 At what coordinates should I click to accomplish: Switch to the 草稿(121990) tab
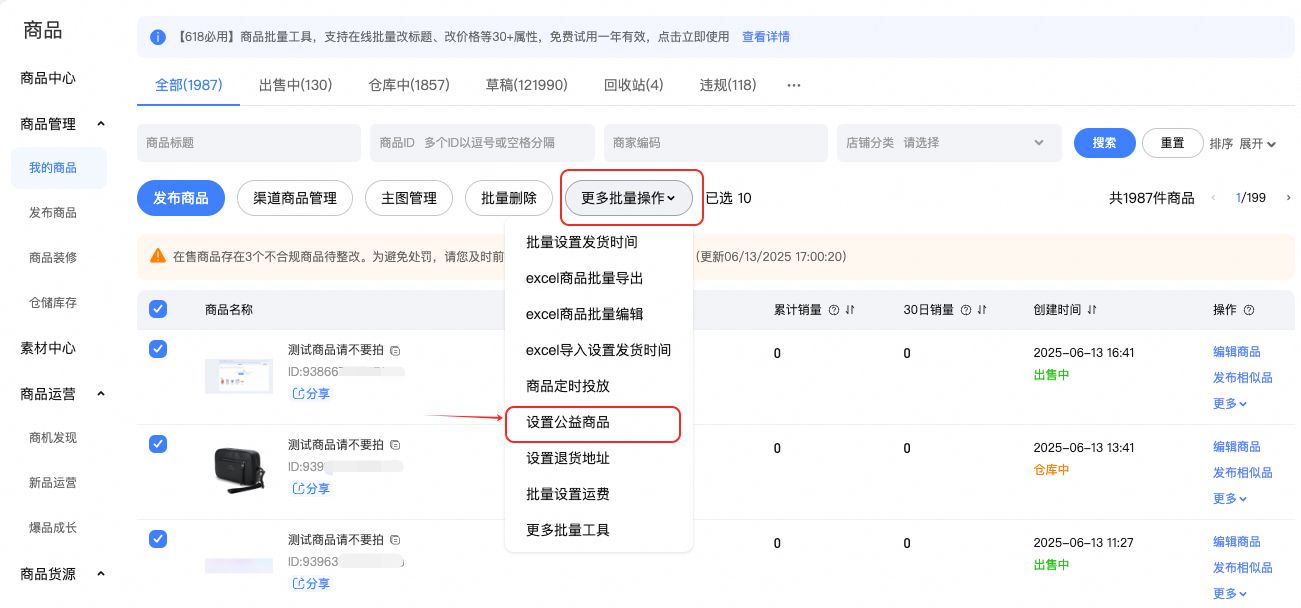coord(526,85)
